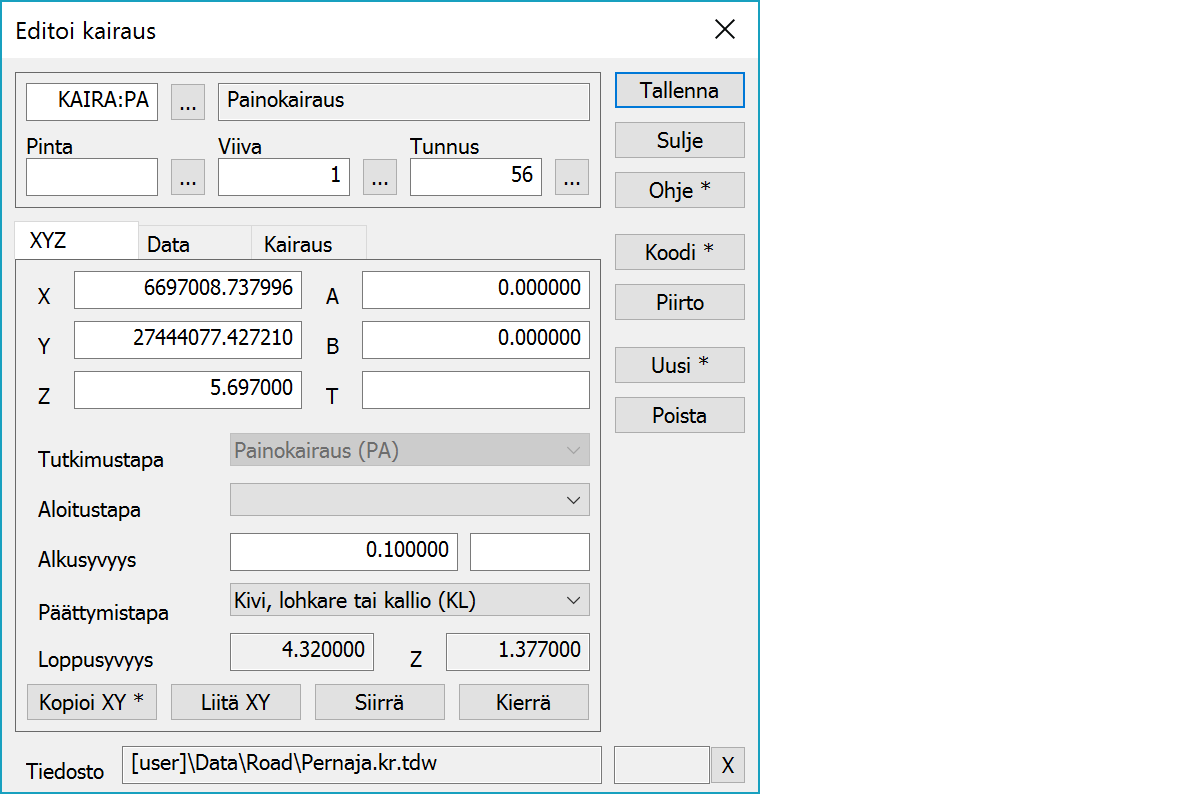Image resolution: width=1200 pixels, height=794 pixels.
Task: Open help with the Ohje button
Action: [x=679, y=190]
